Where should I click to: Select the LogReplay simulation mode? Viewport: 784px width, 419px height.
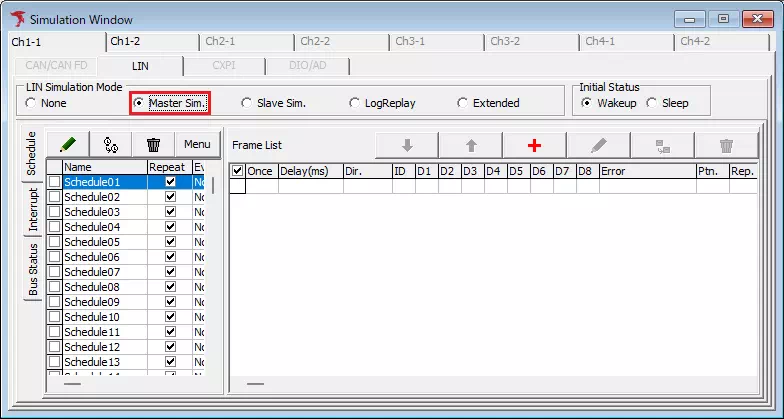tap(355, 103)
